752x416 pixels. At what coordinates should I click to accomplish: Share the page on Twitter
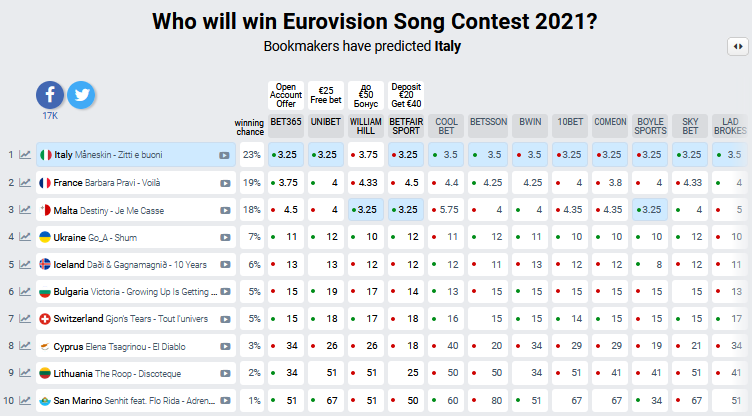pyautogui.click(x=80, y=95)
